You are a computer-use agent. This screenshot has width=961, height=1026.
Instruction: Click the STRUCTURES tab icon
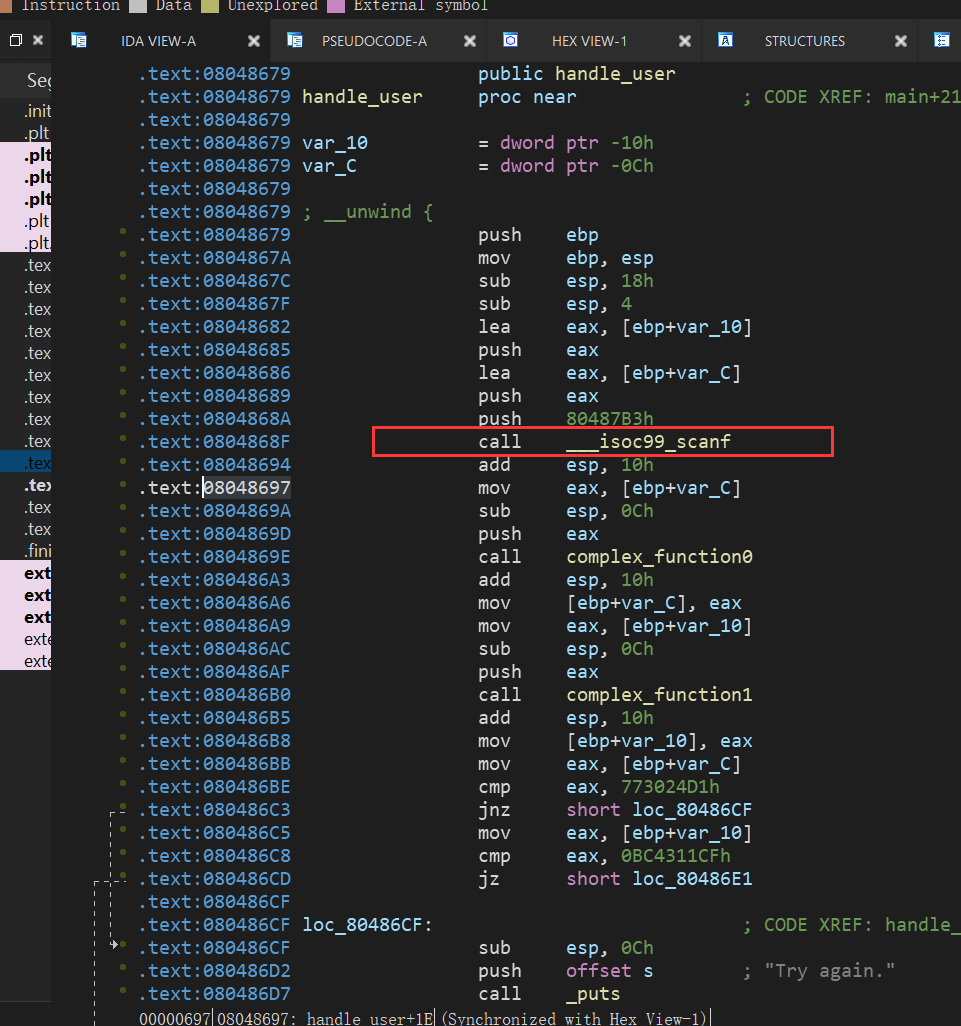725,41
